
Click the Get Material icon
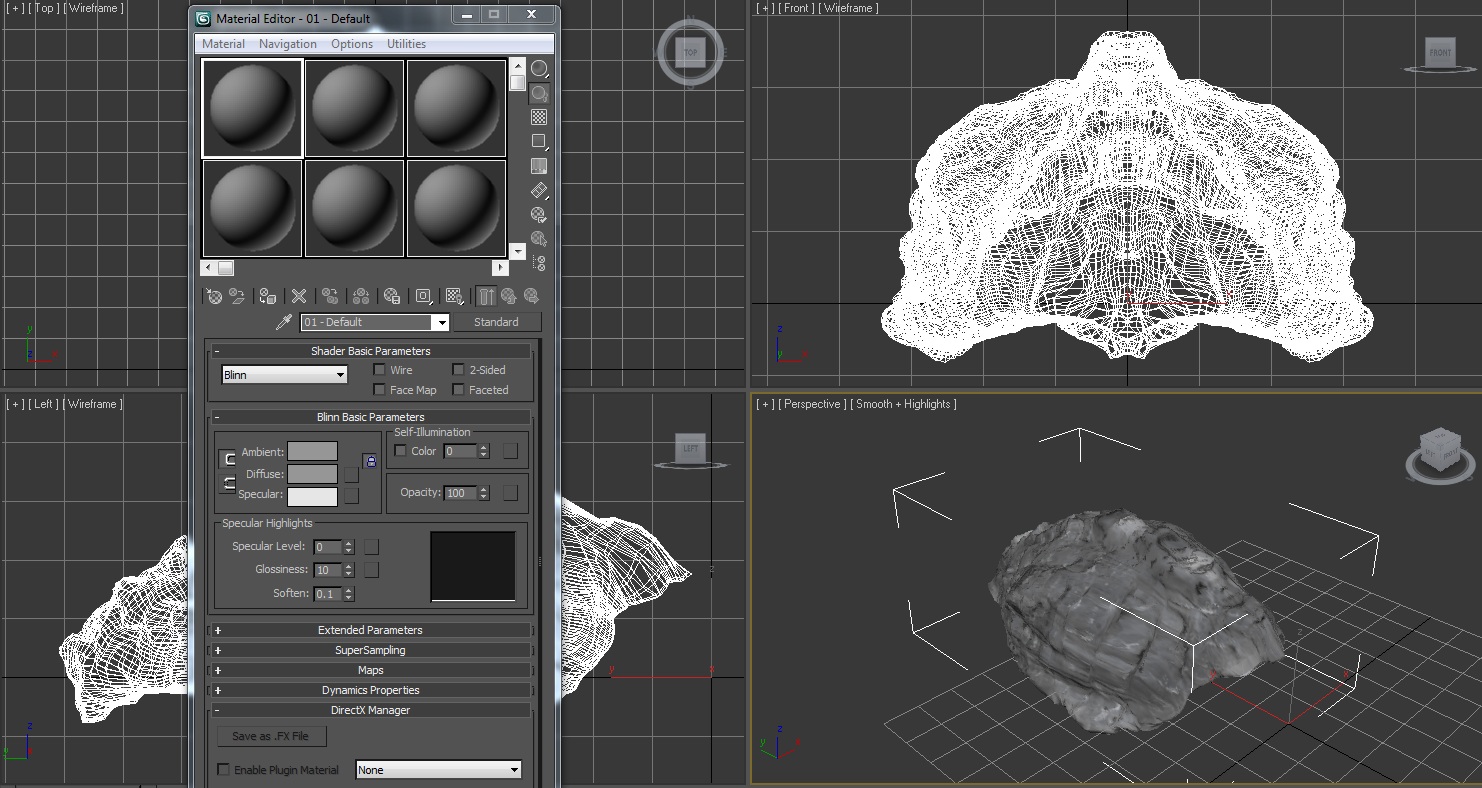(x=214, y=296)
